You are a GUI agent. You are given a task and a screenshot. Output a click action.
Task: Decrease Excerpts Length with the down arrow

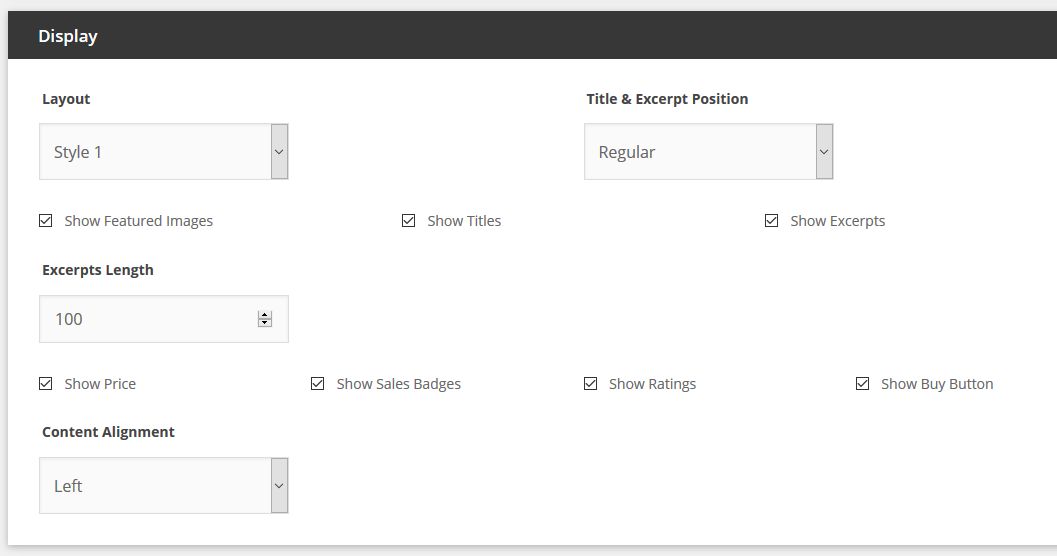pos(265,323)
